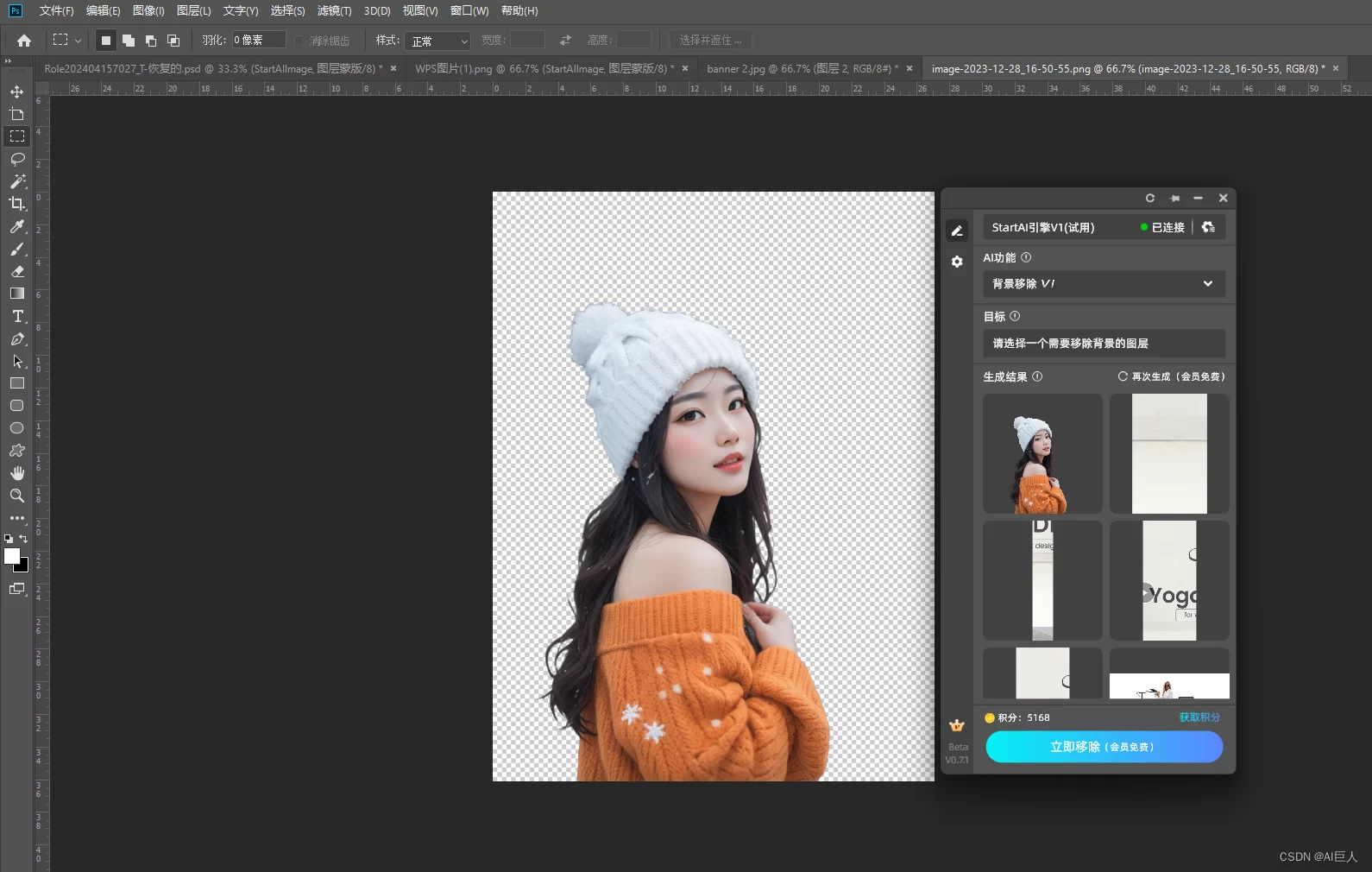
Task: Toggle the 消除锯齿 anti-alias checkbox
Action: click(x=299, y=41)
